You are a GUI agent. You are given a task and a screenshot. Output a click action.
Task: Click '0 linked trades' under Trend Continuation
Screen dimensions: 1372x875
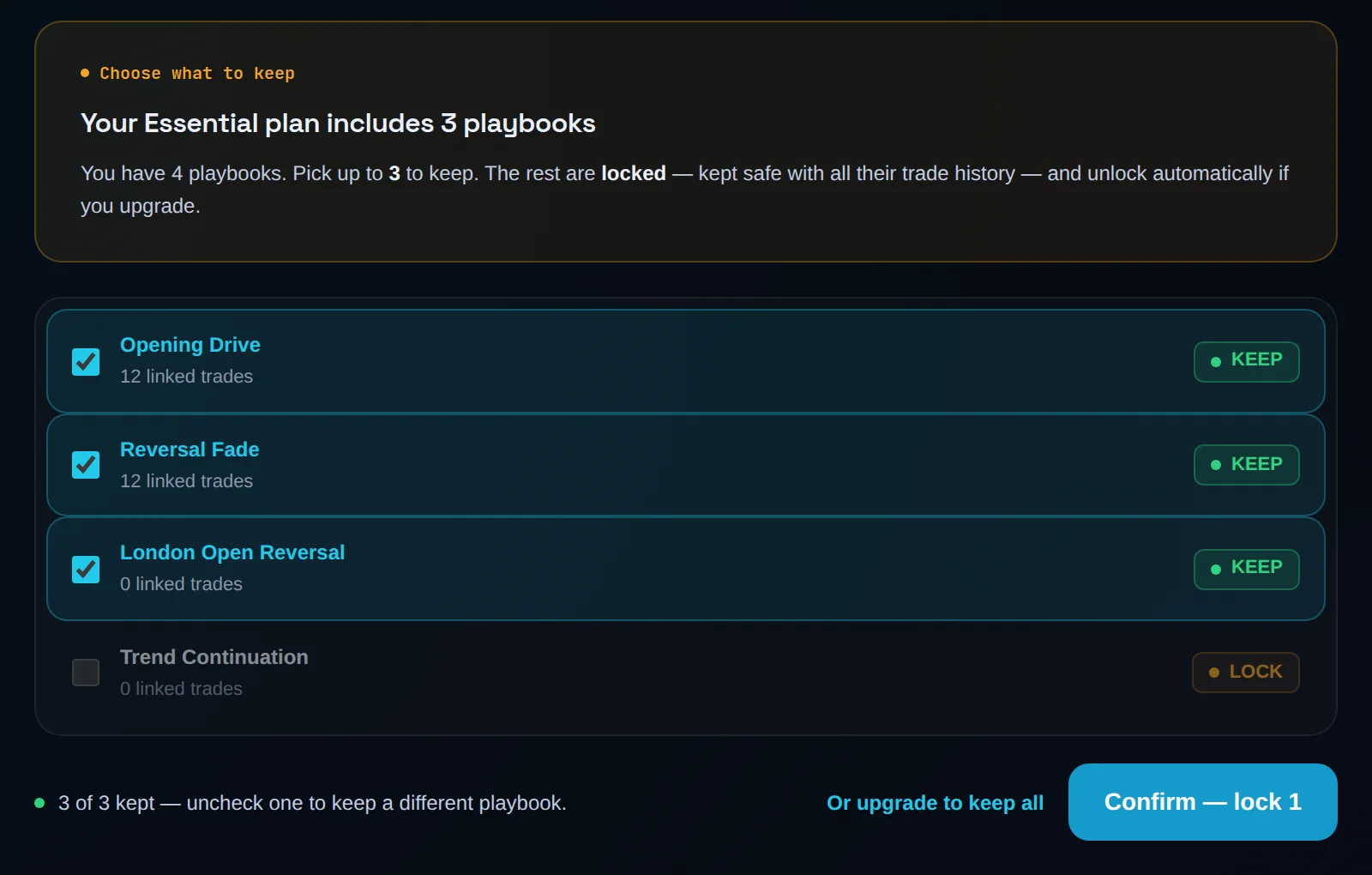click(181, 689)
